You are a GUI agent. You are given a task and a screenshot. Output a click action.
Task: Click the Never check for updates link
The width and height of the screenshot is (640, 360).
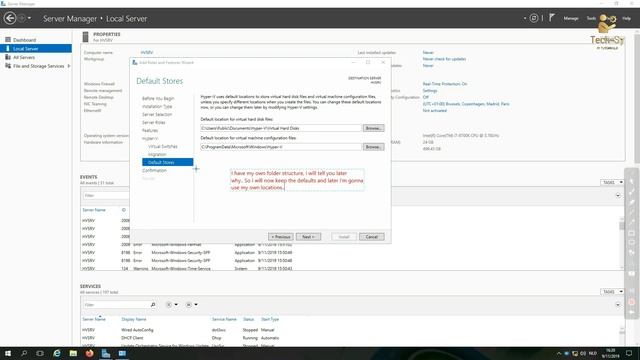point(444,59)
